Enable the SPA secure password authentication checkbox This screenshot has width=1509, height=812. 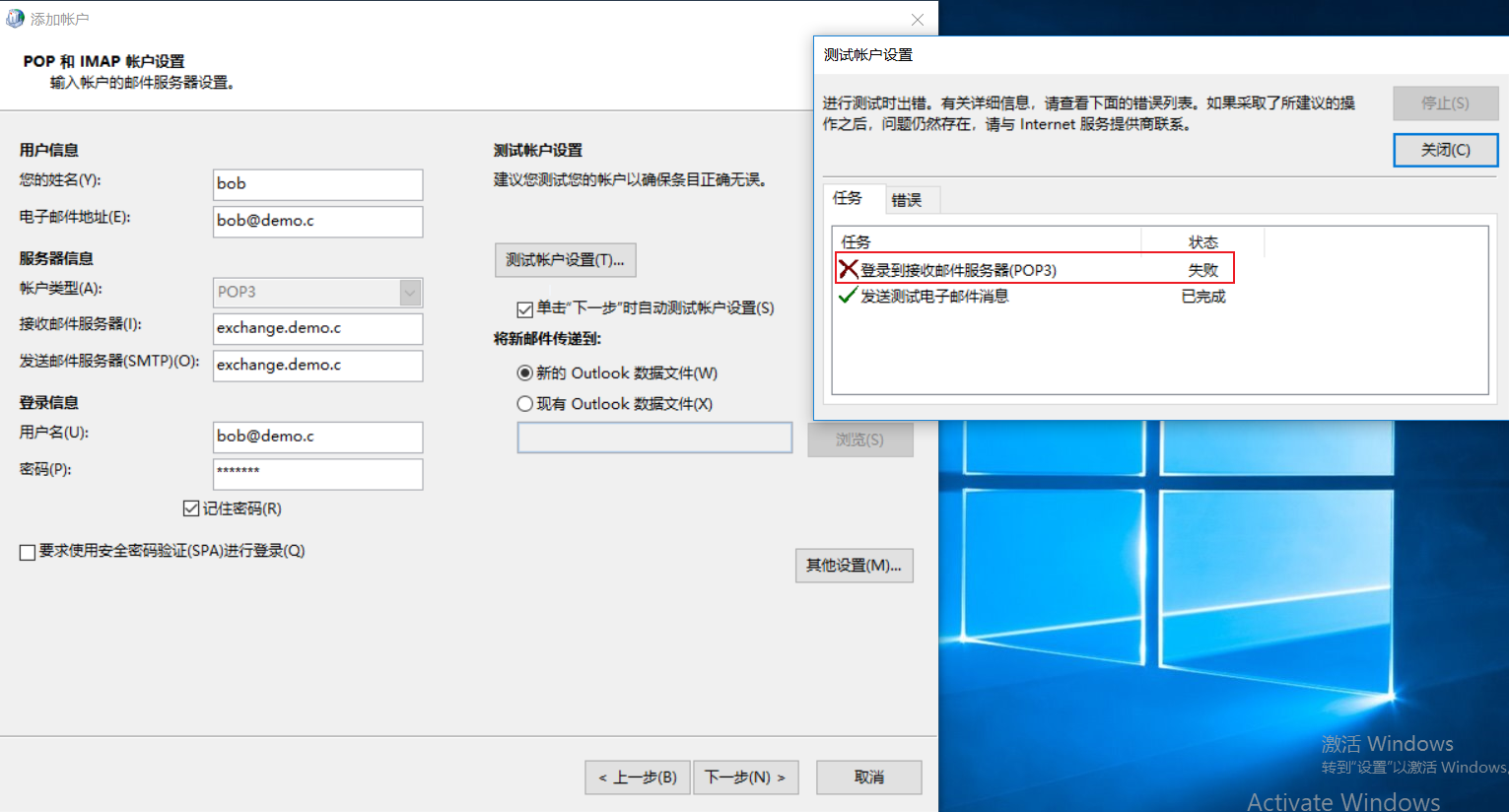point(28,552)
